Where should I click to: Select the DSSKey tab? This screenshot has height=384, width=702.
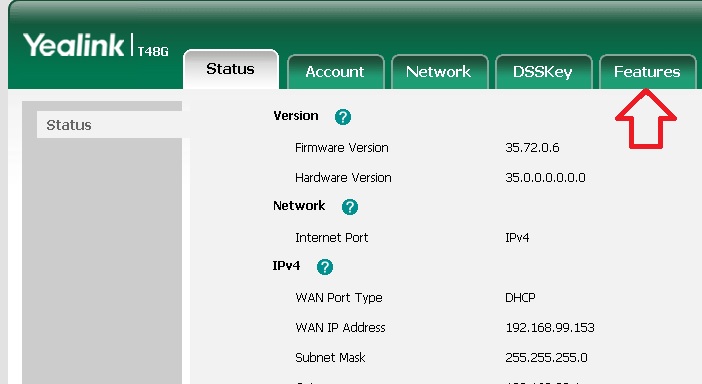[x=543, y=72]
